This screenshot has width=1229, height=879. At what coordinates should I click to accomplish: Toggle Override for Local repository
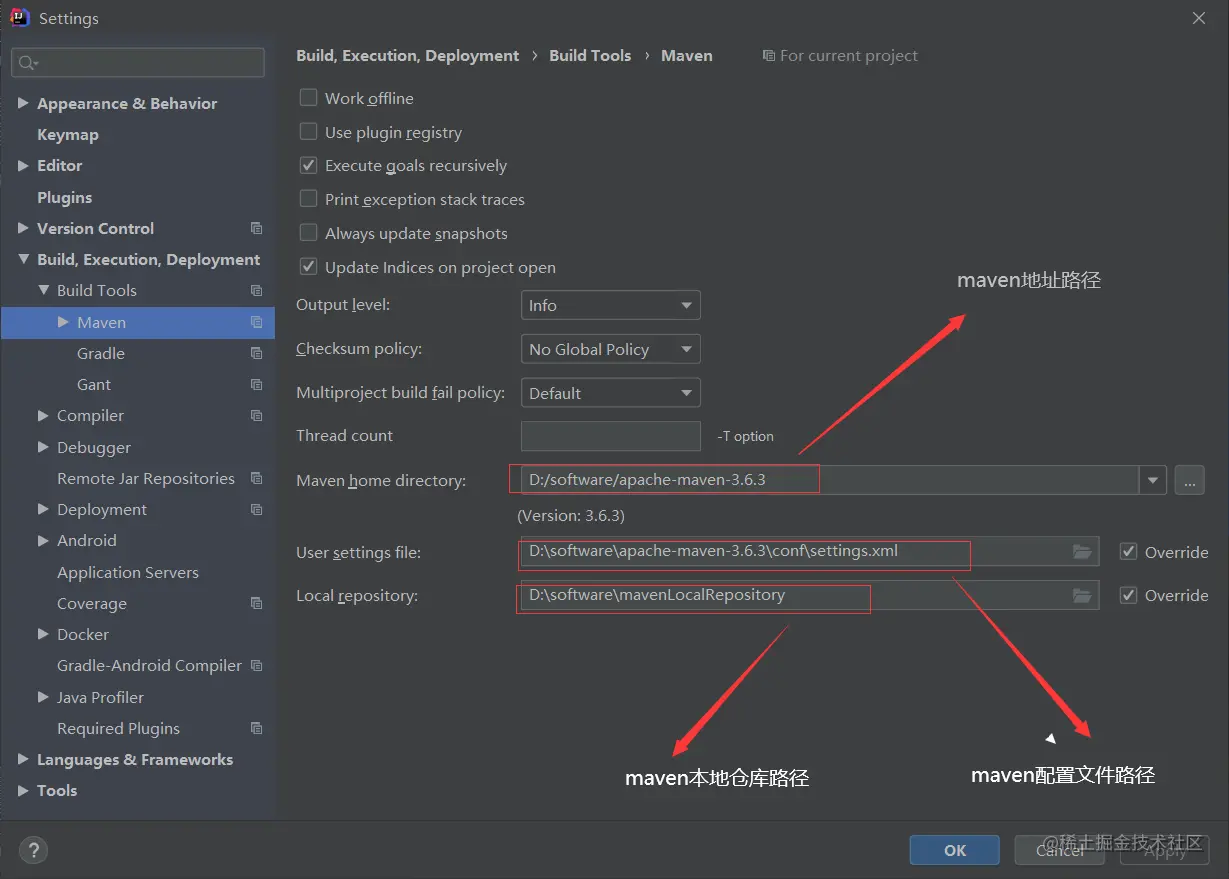coord(1129,595)
